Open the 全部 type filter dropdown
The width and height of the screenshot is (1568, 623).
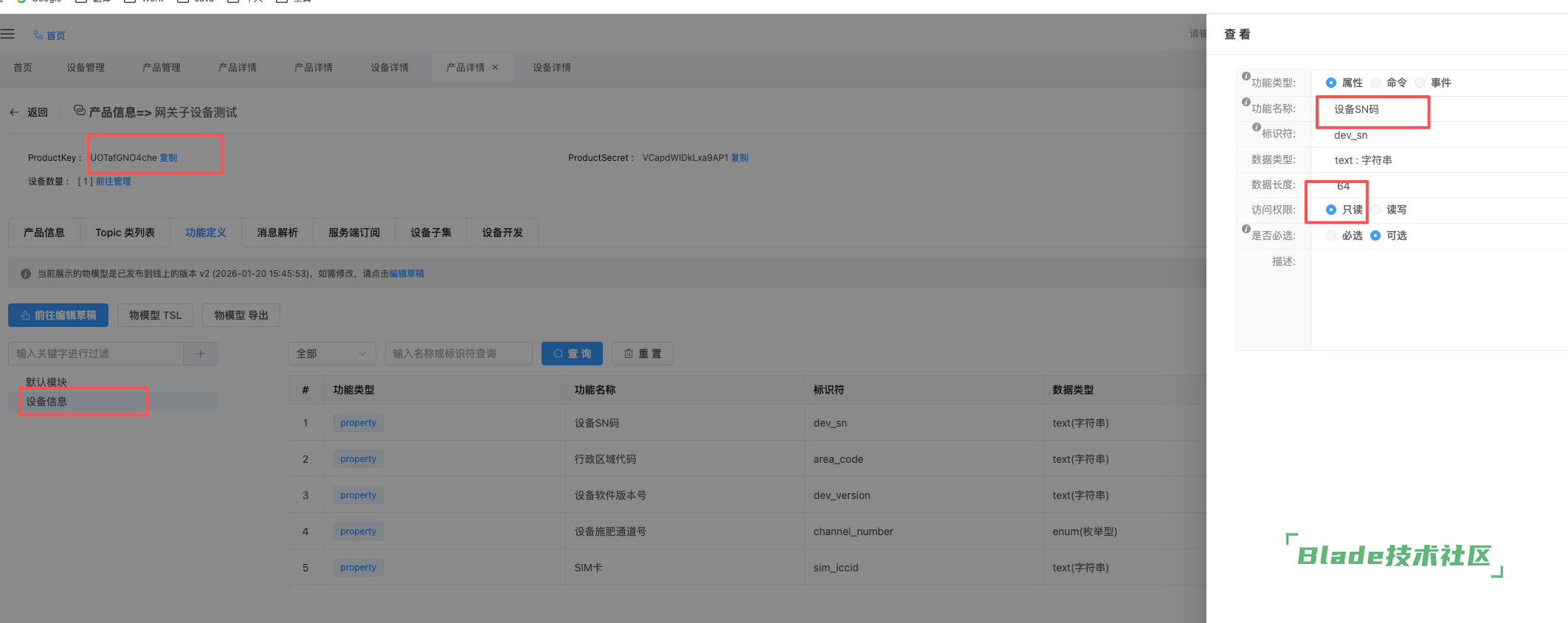coord(331,354)
